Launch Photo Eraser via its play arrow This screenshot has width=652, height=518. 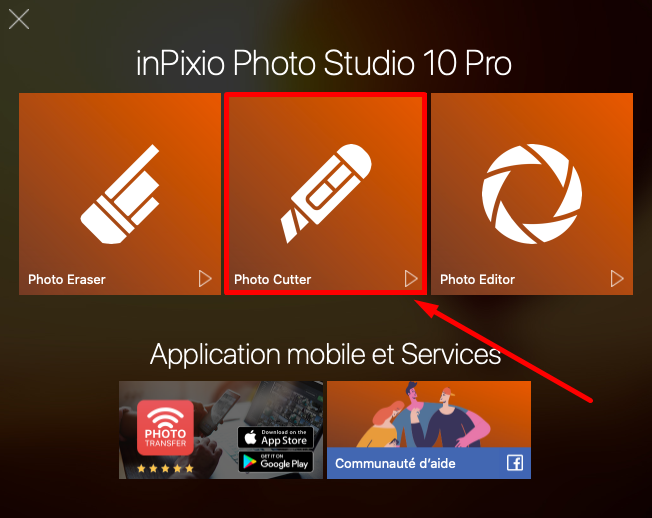pyautogui.click(x=205, y=279)
